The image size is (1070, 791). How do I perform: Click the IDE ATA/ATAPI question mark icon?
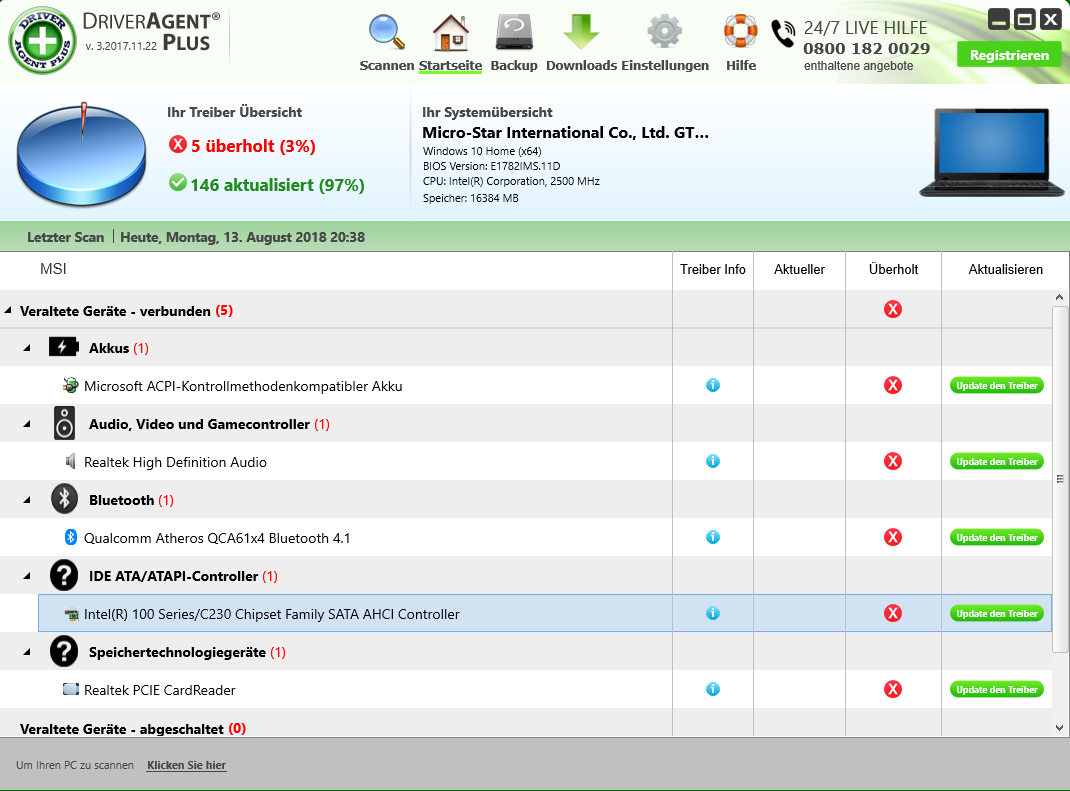(x=64, y=575)
